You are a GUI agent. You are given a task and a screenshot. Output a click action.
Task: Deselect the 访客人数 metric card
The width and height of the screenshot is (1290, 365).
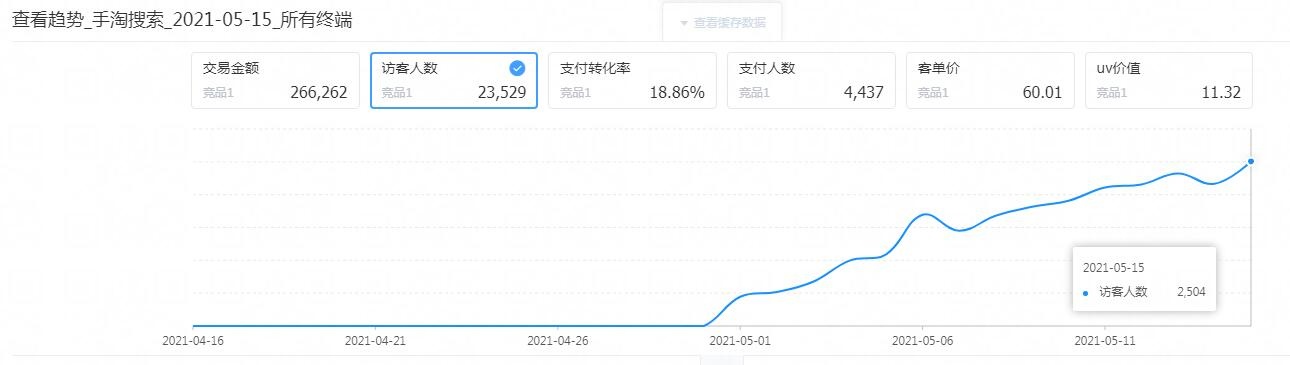coord(454,80)
